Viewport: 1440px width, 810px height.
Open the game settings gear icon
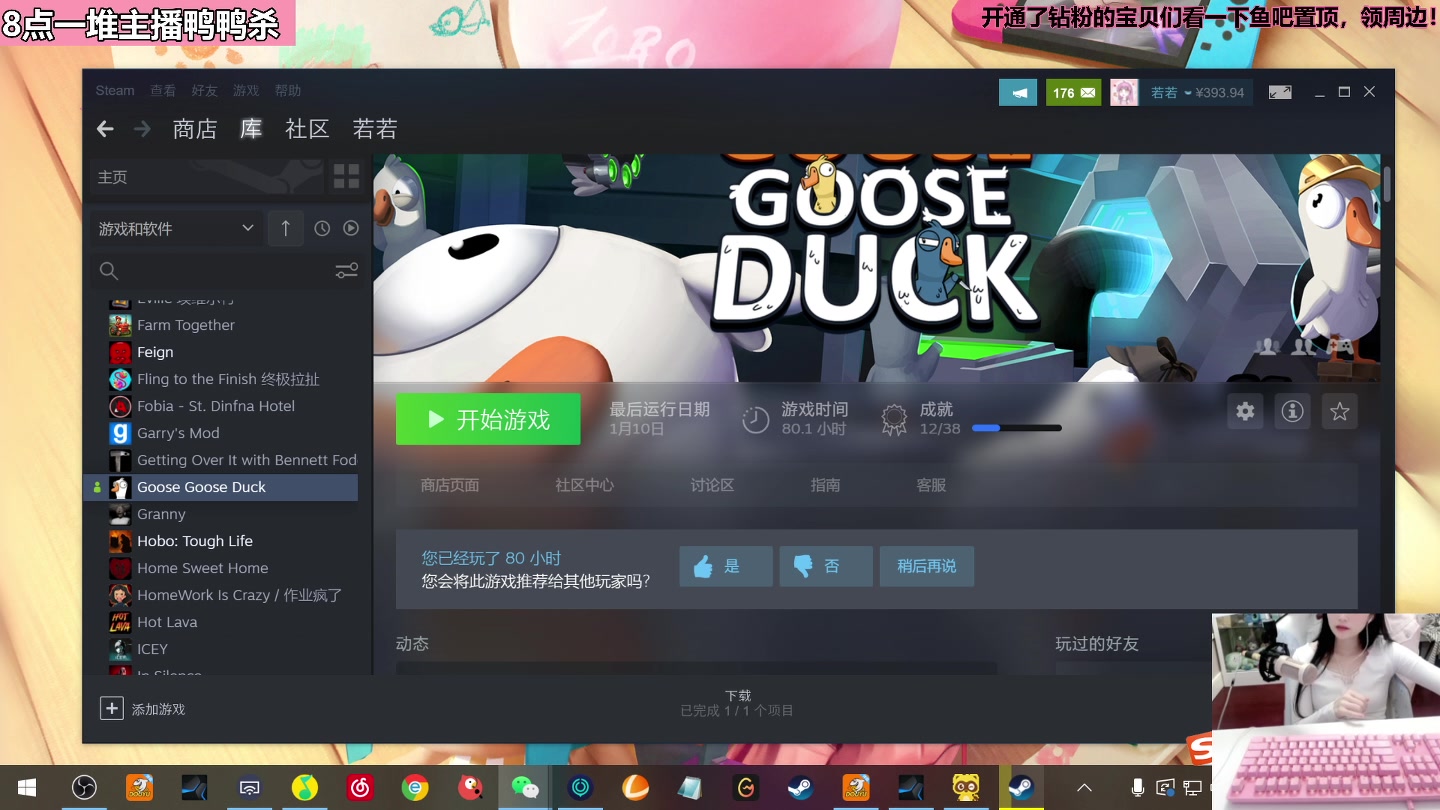pyautogui.click(x=1244, y=411)
